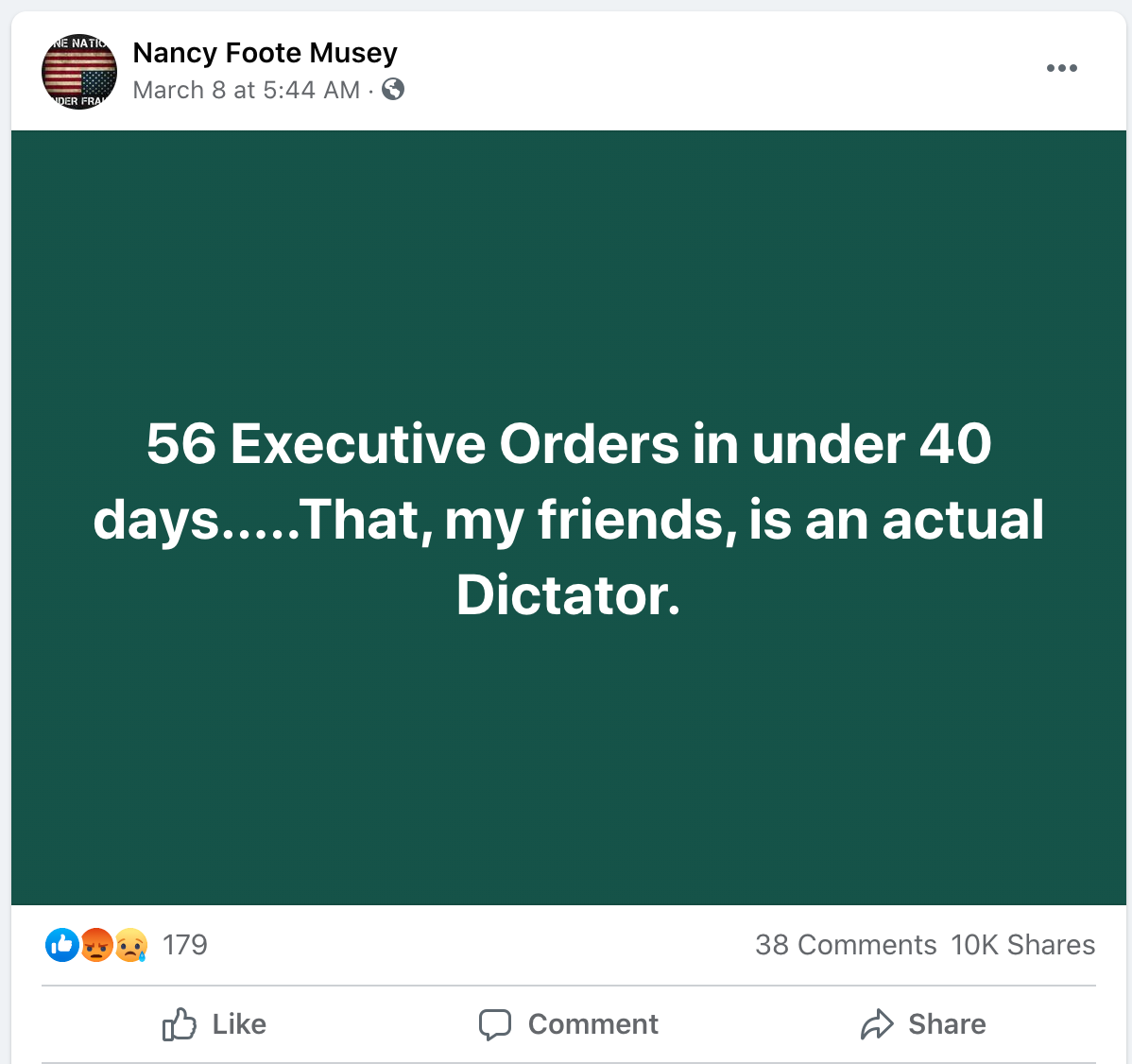Click the sad crying reaction emoji

(131, 944)
